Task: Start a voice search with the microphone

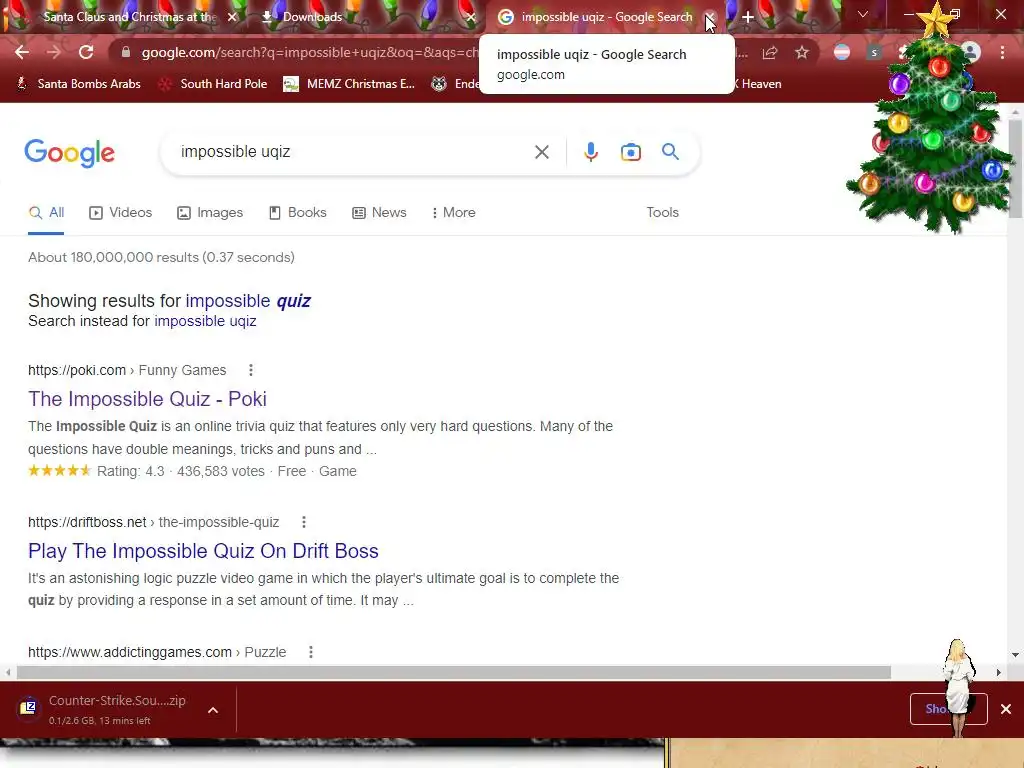Action: [590, 152]
